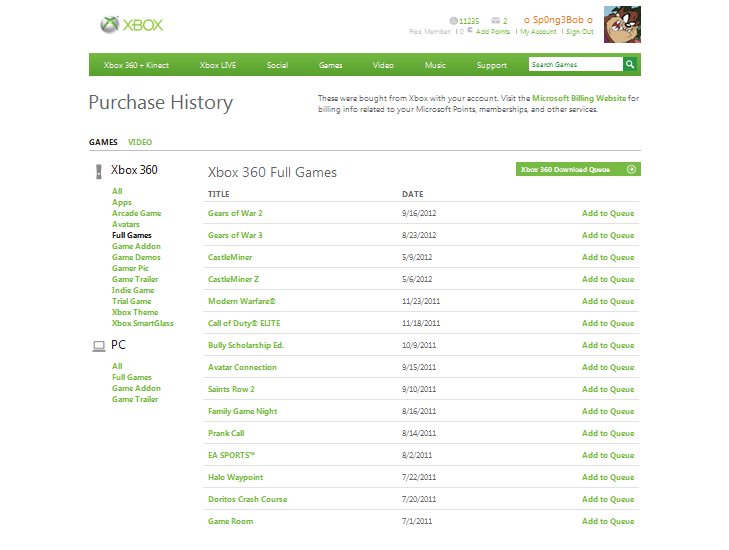Click the Xbox 360 console icon
This screenshot has height=550, width=729.
pyautogui.click(x=98, y=171)
